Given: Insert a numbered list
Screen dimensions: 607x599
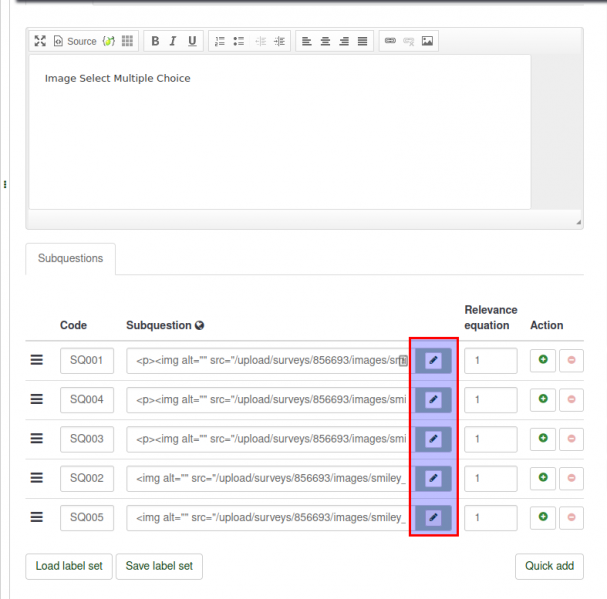Looking at the screenshot, I should pos(220,41).
